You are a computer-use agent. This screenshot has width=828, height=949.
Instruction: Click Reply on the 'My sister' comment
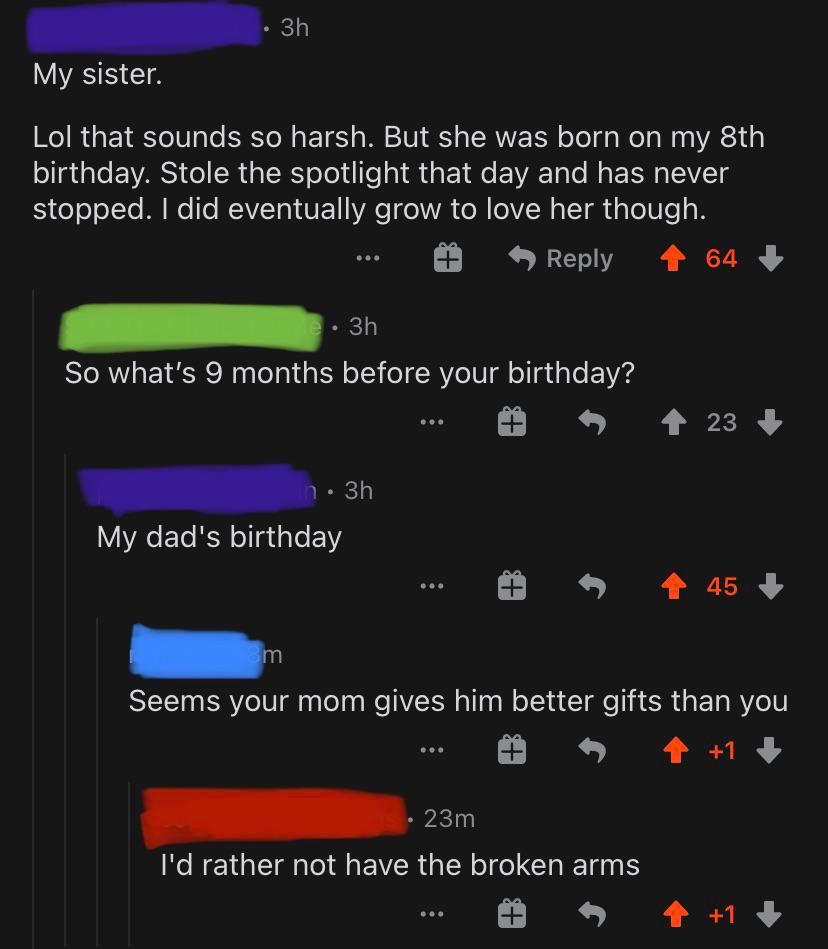pyautogui.click(x=561, y=259)
